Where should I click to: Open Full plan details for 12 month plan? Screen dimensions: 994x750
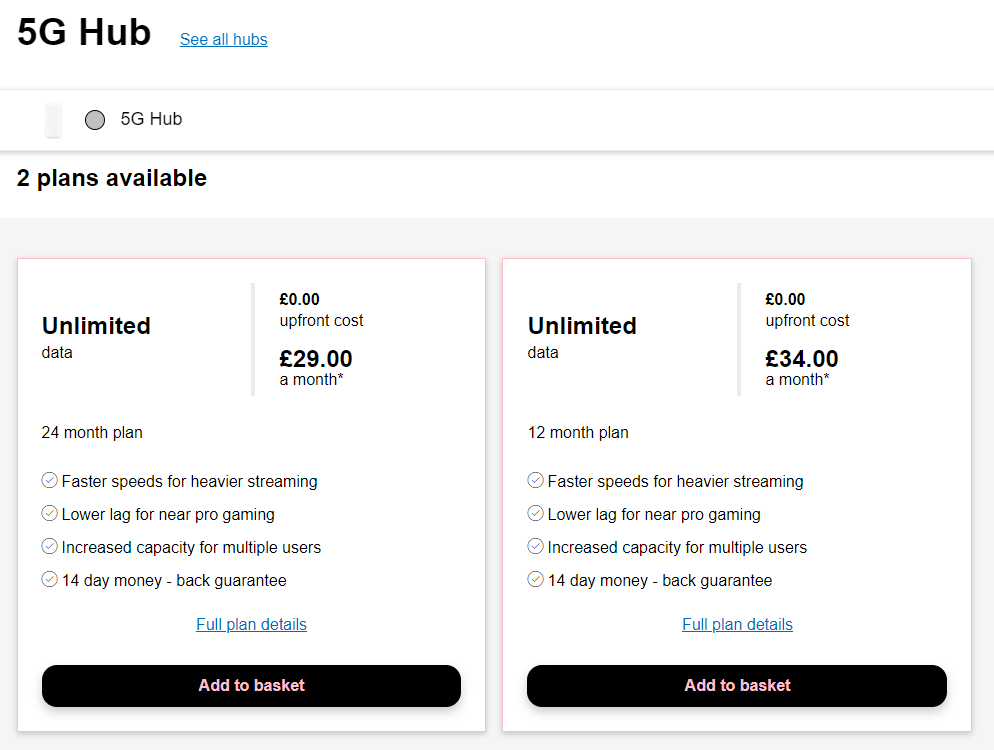[737, 624]
